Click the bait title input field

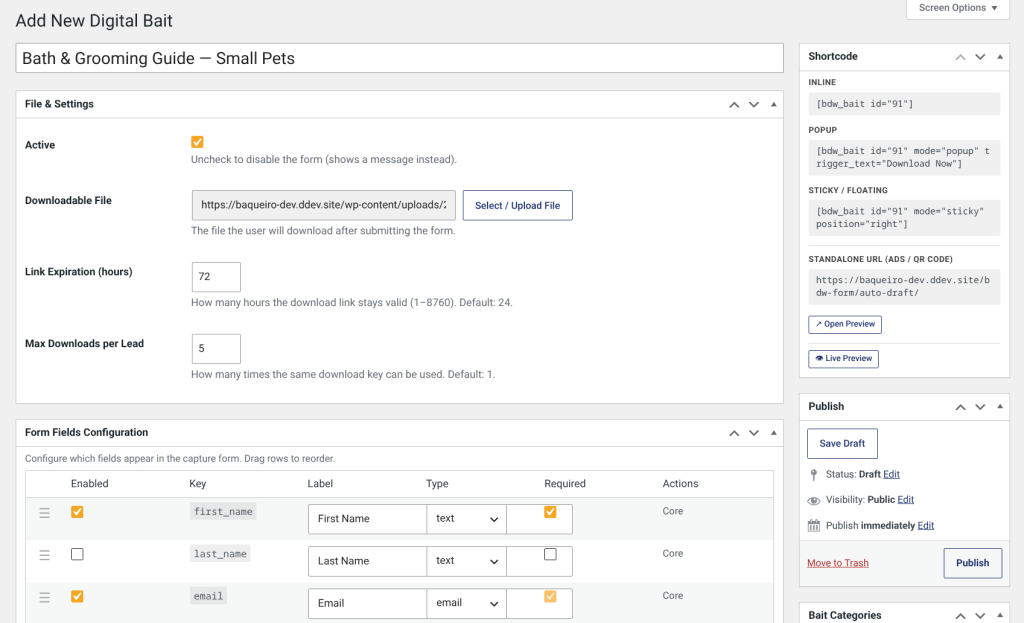pyautogui.click(x=400, y=59)
